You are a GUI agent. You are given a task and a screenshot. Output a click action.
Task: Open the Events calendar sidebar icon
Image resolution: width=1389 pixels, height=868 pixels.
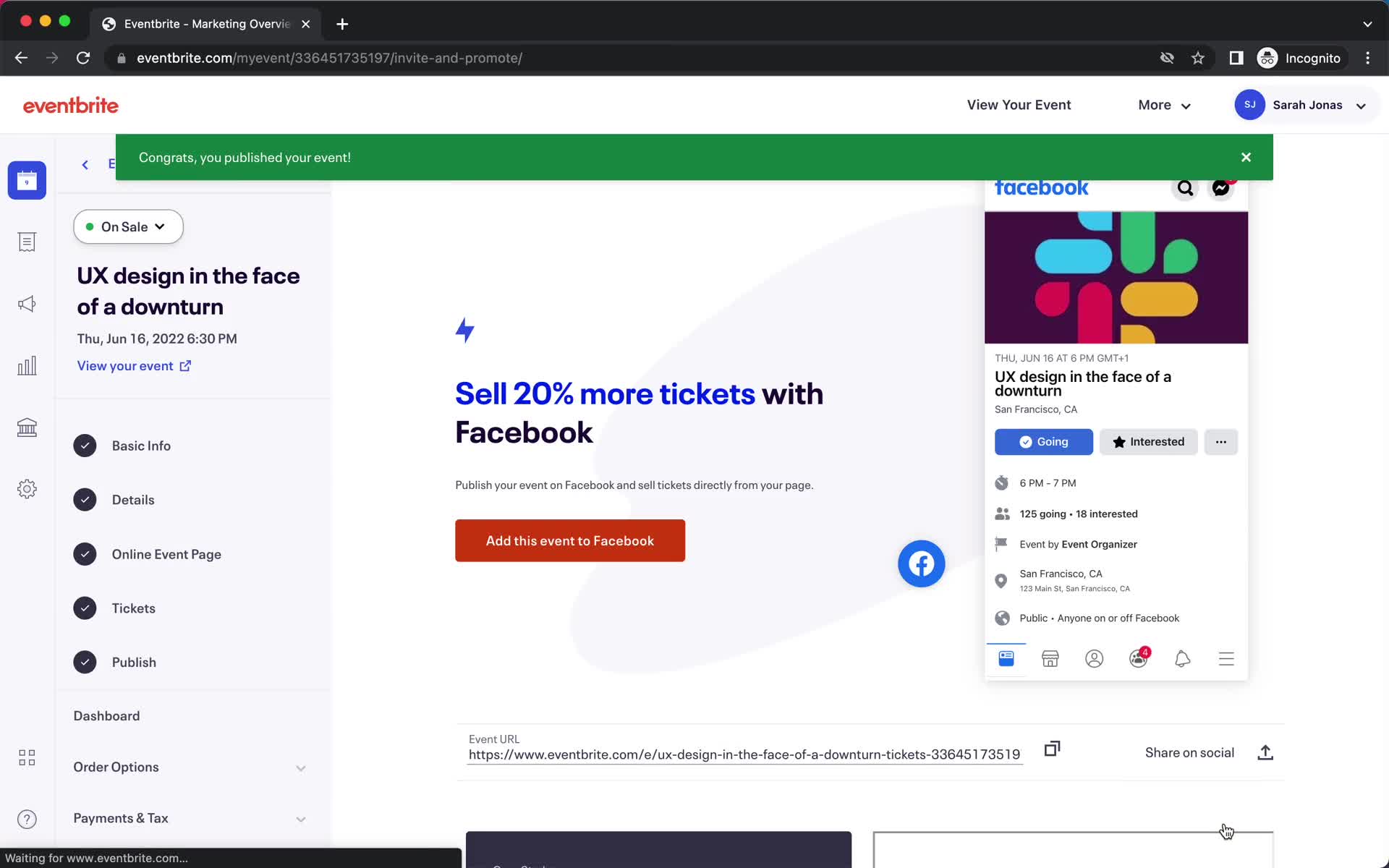(27, 180)
